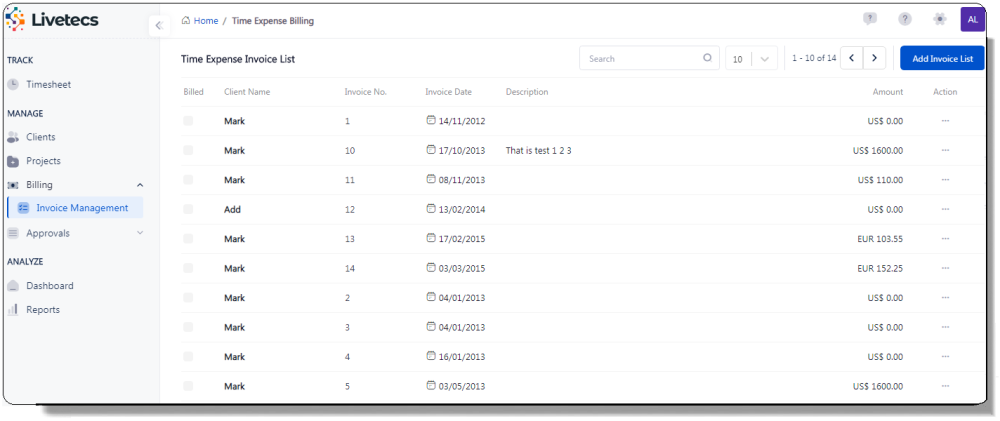Open action menu for invoice 1

click(945, 121)
